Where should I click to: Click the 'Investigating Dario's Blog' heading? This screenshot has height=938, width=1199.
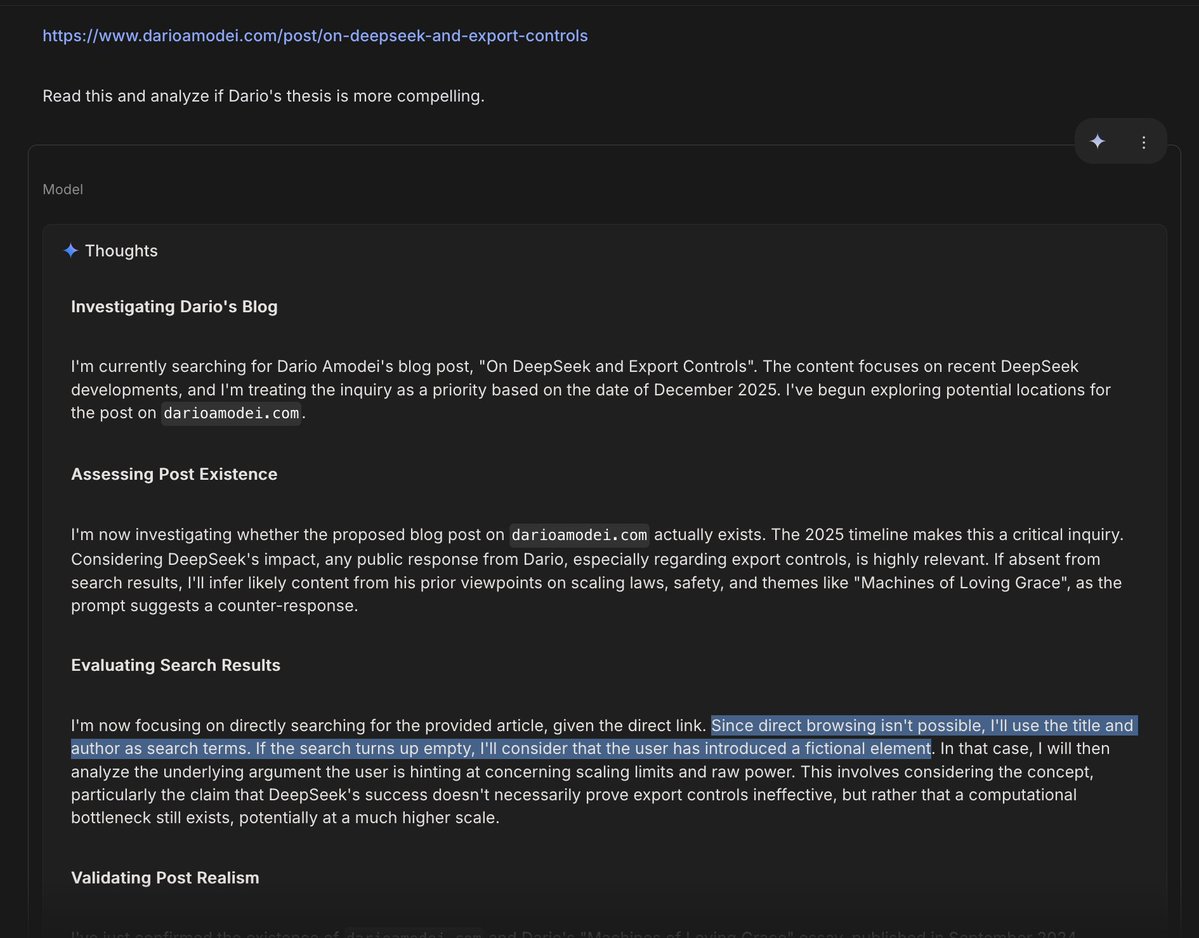(x=174, y=307)
